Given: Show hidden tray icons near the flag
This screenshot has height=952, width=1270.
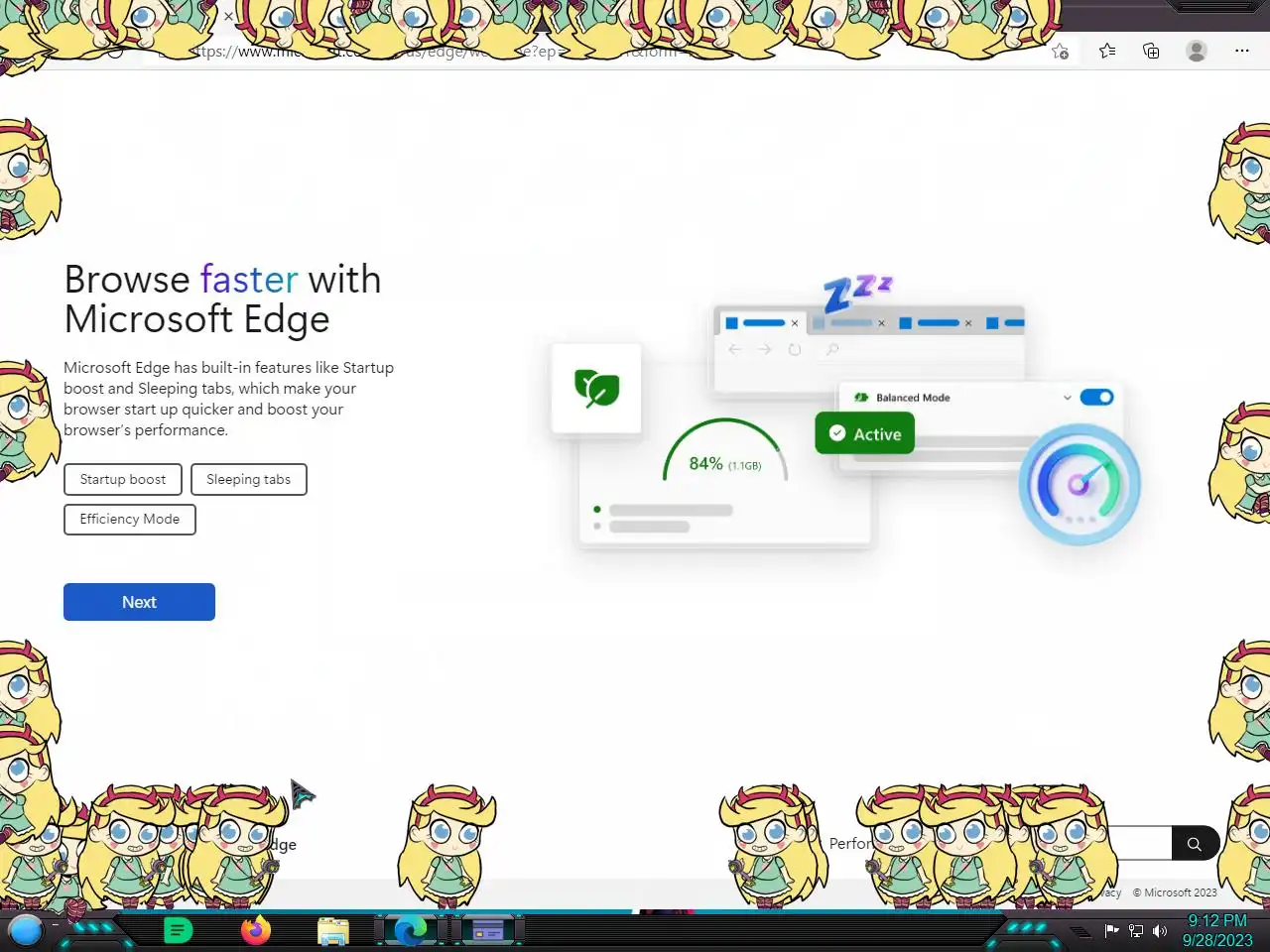Looking at the screenshot, I should (x=1080, y=931).
